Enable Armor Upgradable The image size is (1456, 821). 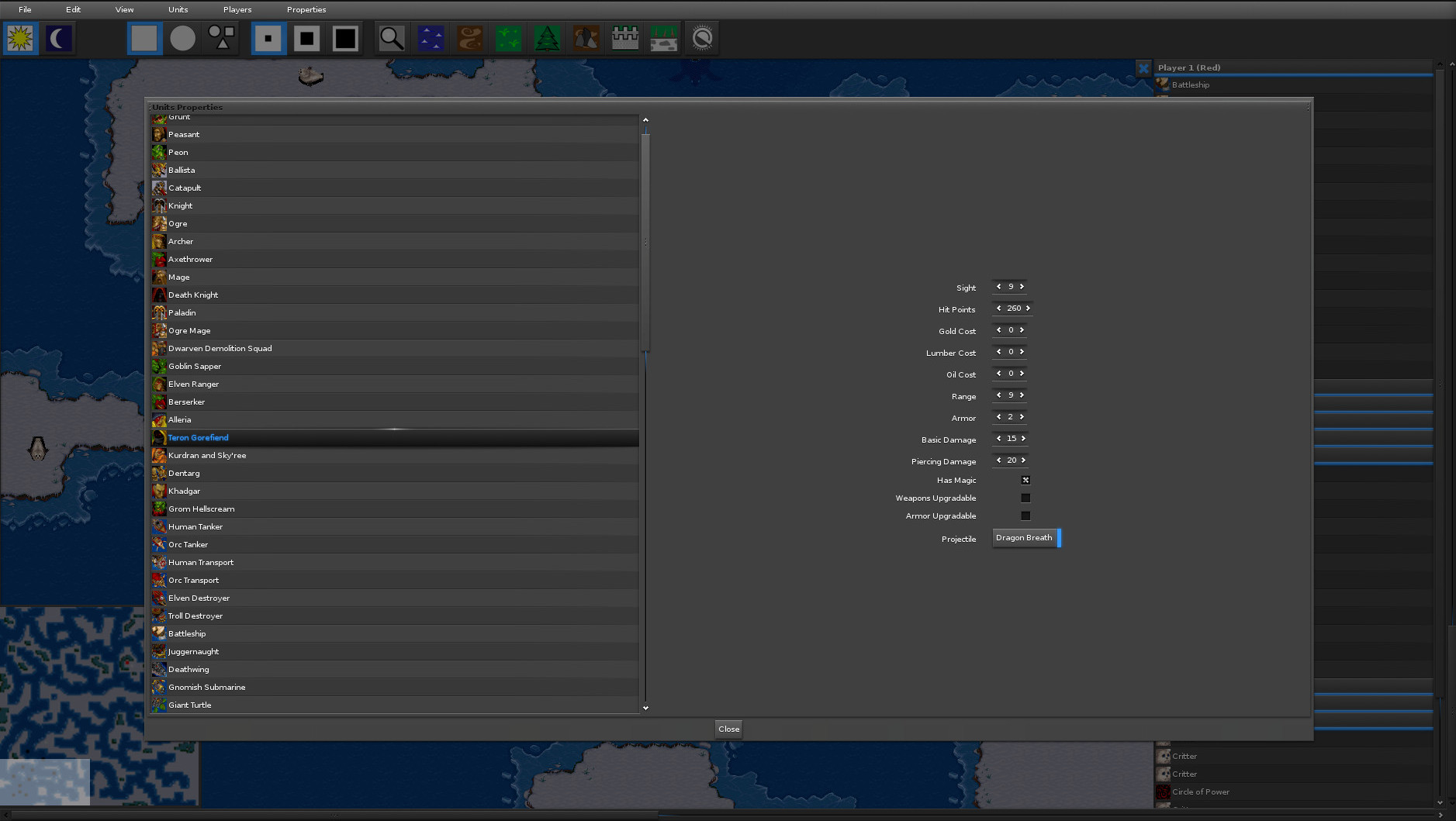click(1025, 516)
